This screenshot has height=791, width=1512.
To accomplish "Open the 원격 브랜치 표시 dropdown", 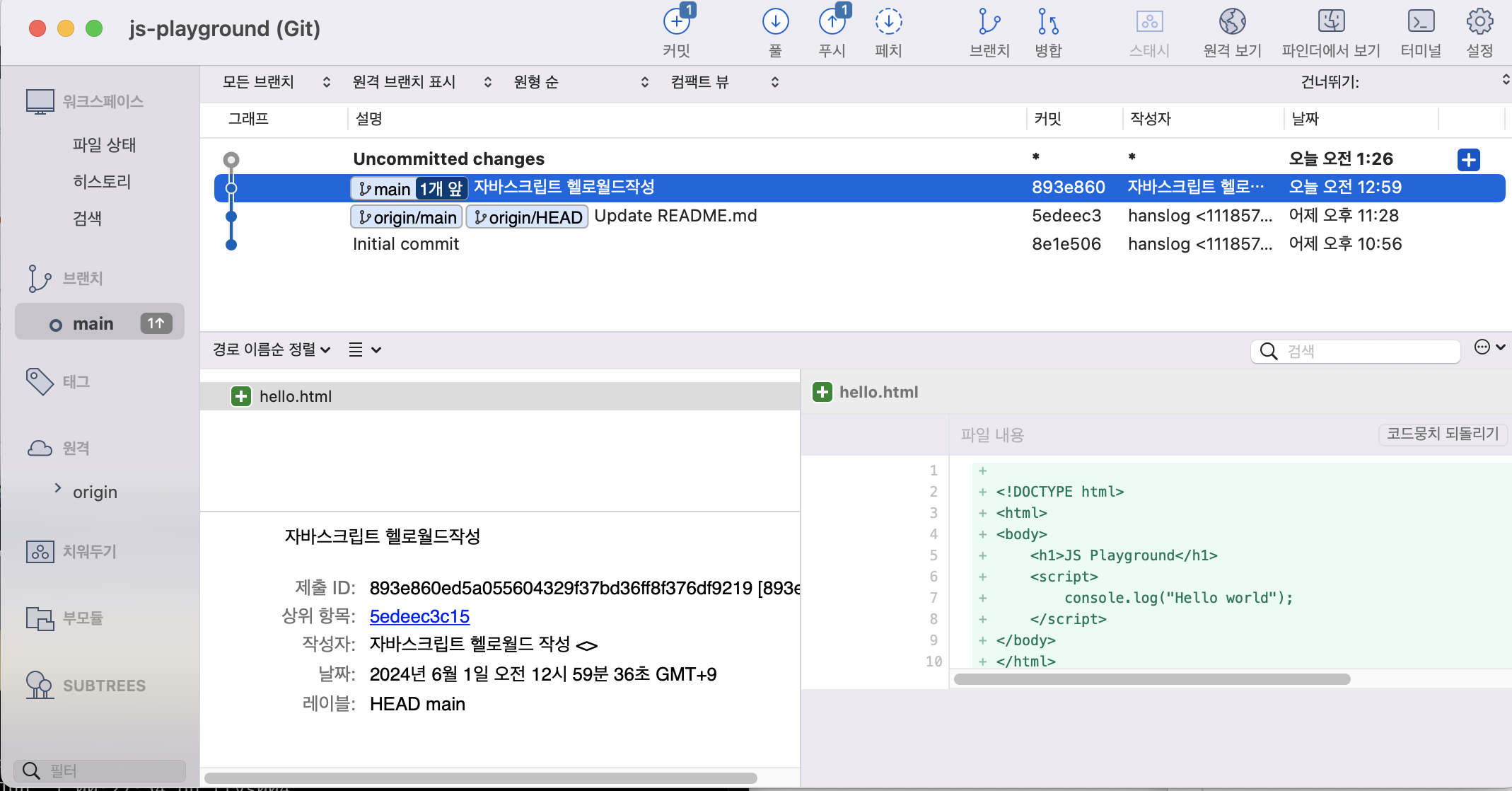I will (x=422, y=82).
